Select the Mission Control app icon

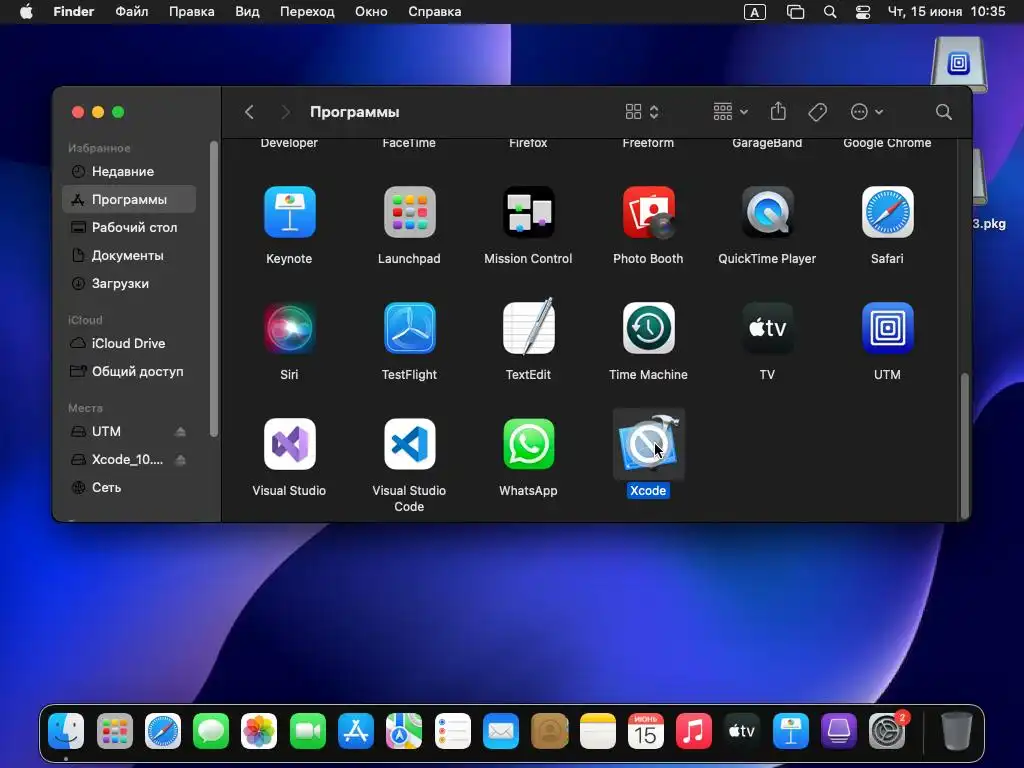528,212
